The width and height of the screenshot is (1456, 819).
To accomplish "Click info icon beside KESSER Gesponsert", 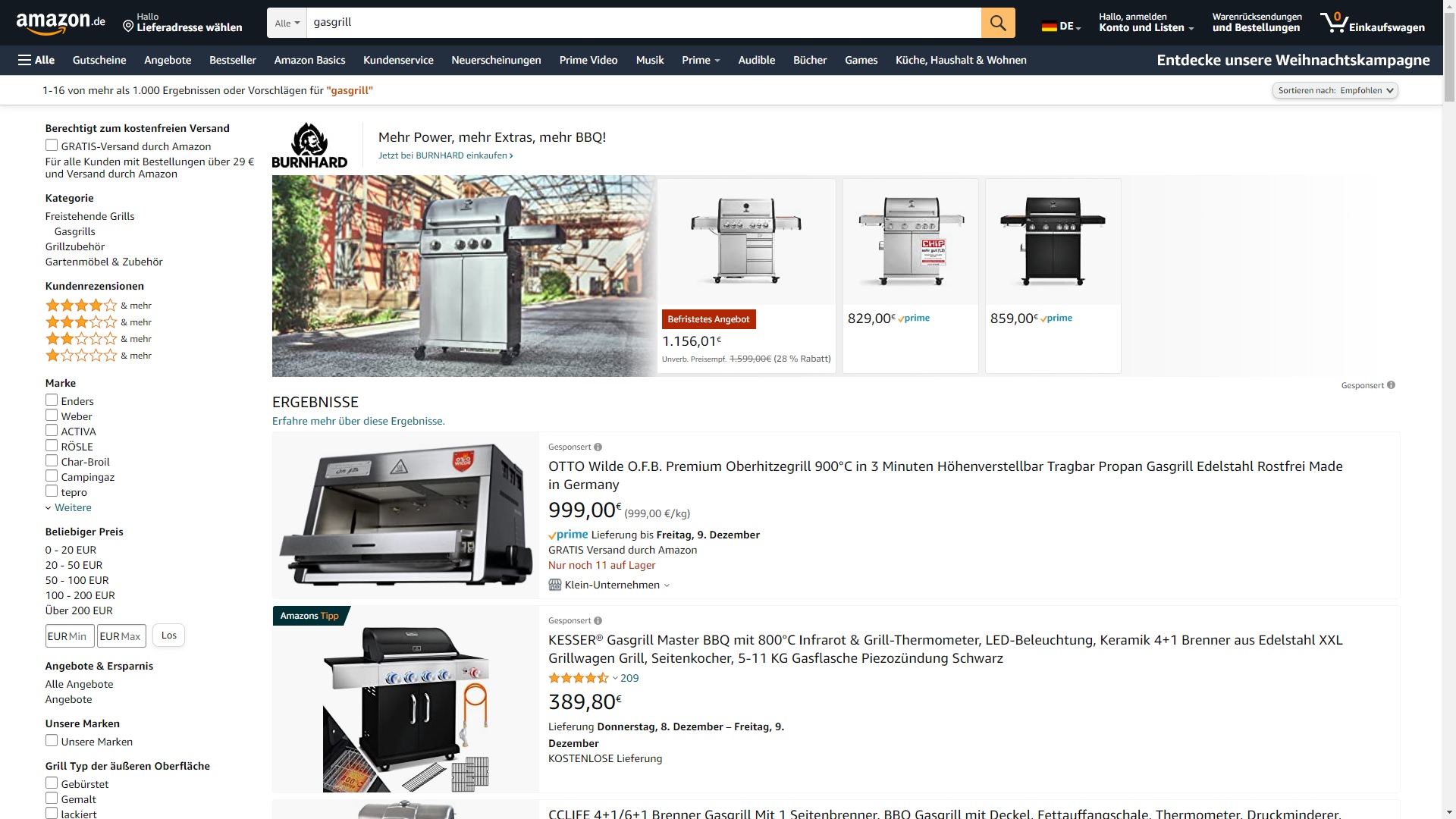I will (598, 621).
